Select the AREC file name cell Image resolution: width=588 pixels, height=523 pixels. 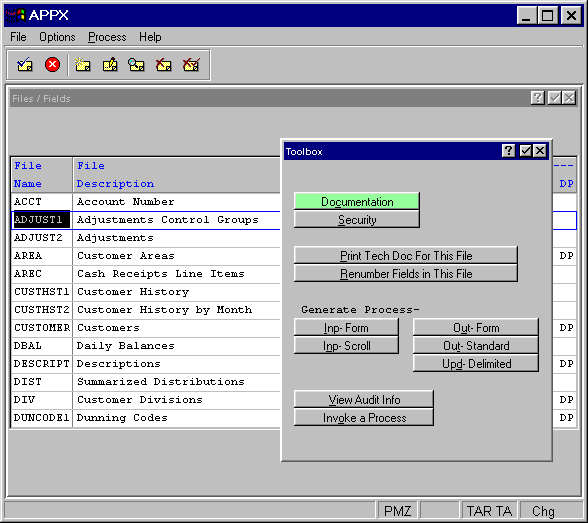[x=41, y=274]
